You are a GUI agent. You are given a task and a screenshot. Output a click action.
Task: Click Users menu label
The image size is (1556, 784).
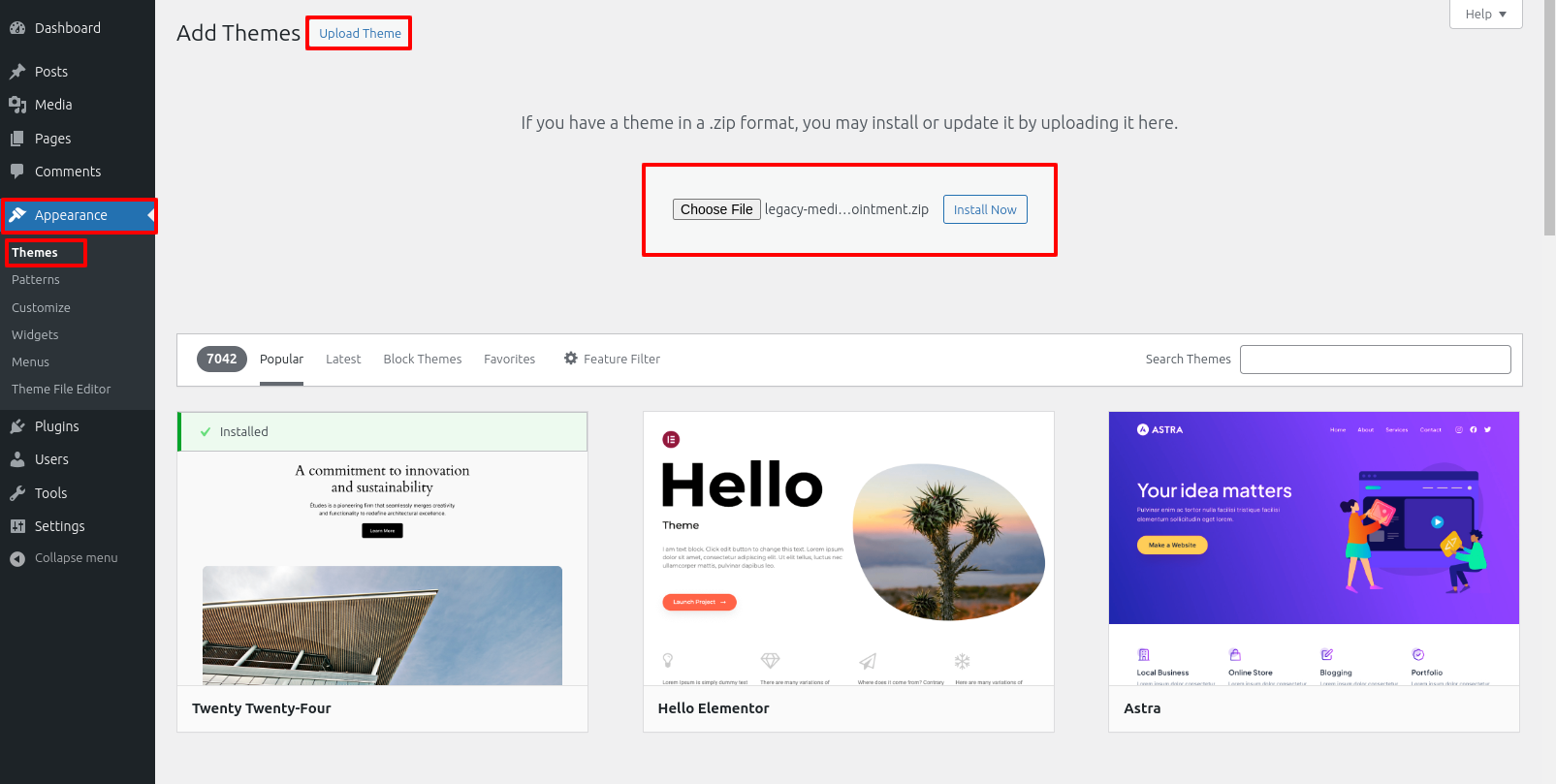coord(51,459)
